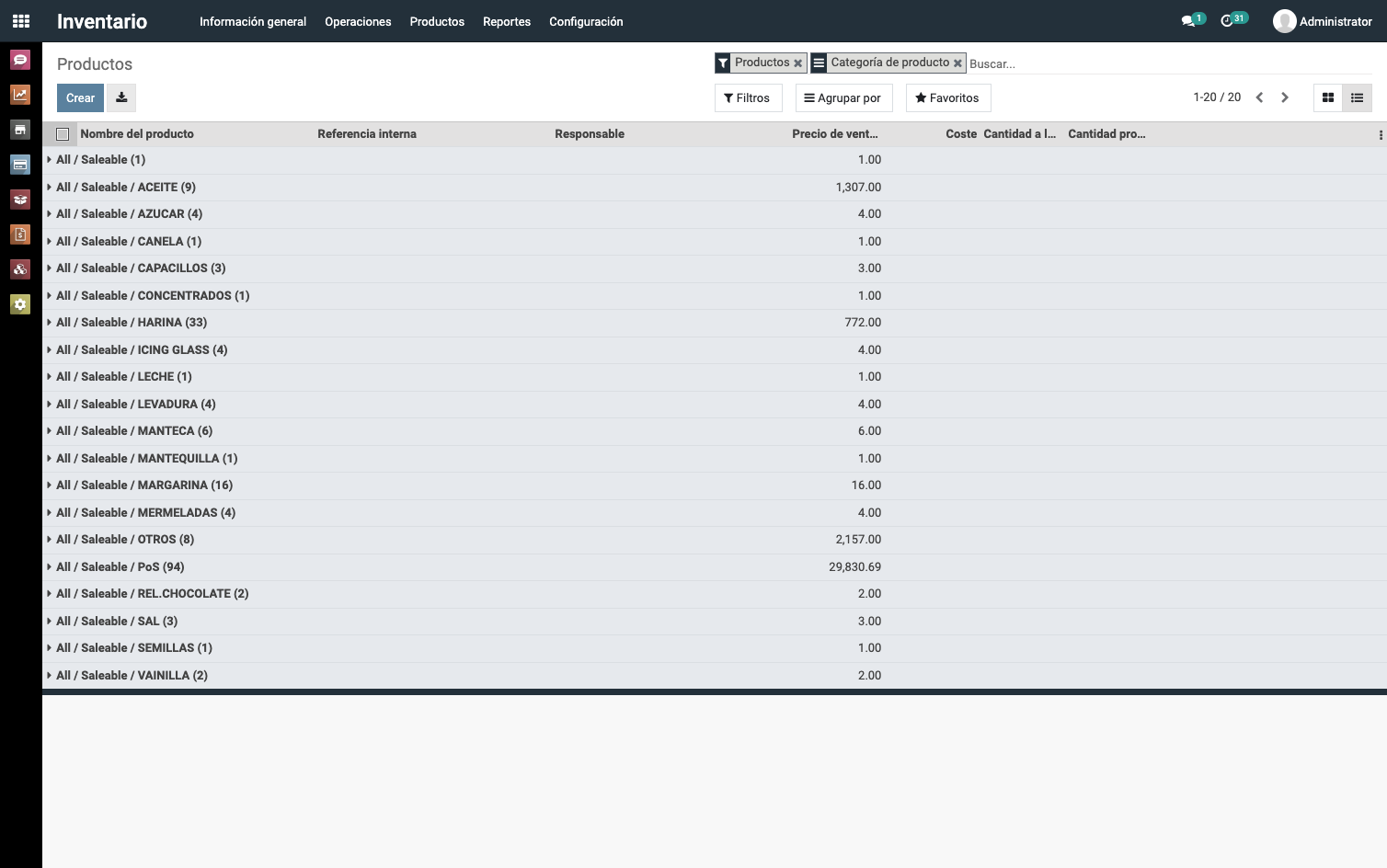Image resolution: width=1387 pixels, height=868 pixels.
Task: Remove the Categoría de producto grouping tag
Action: [957, 63]
